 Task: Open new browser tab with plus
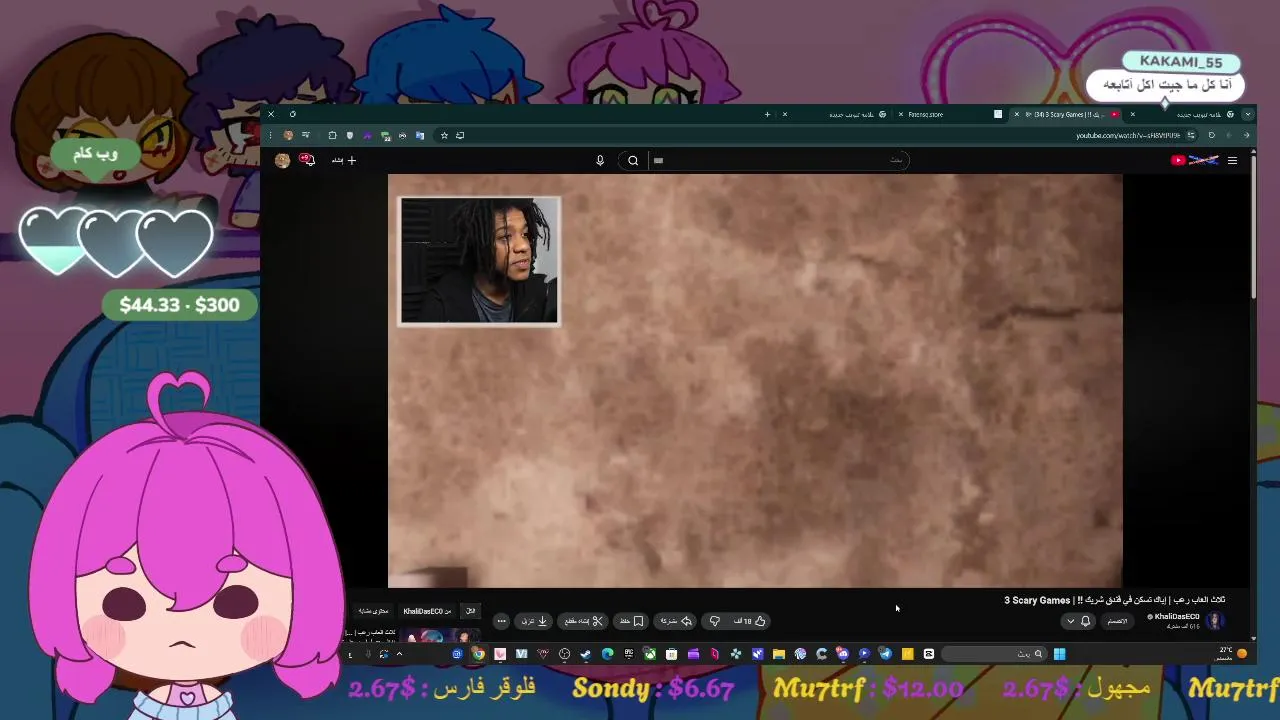[767, 114]
